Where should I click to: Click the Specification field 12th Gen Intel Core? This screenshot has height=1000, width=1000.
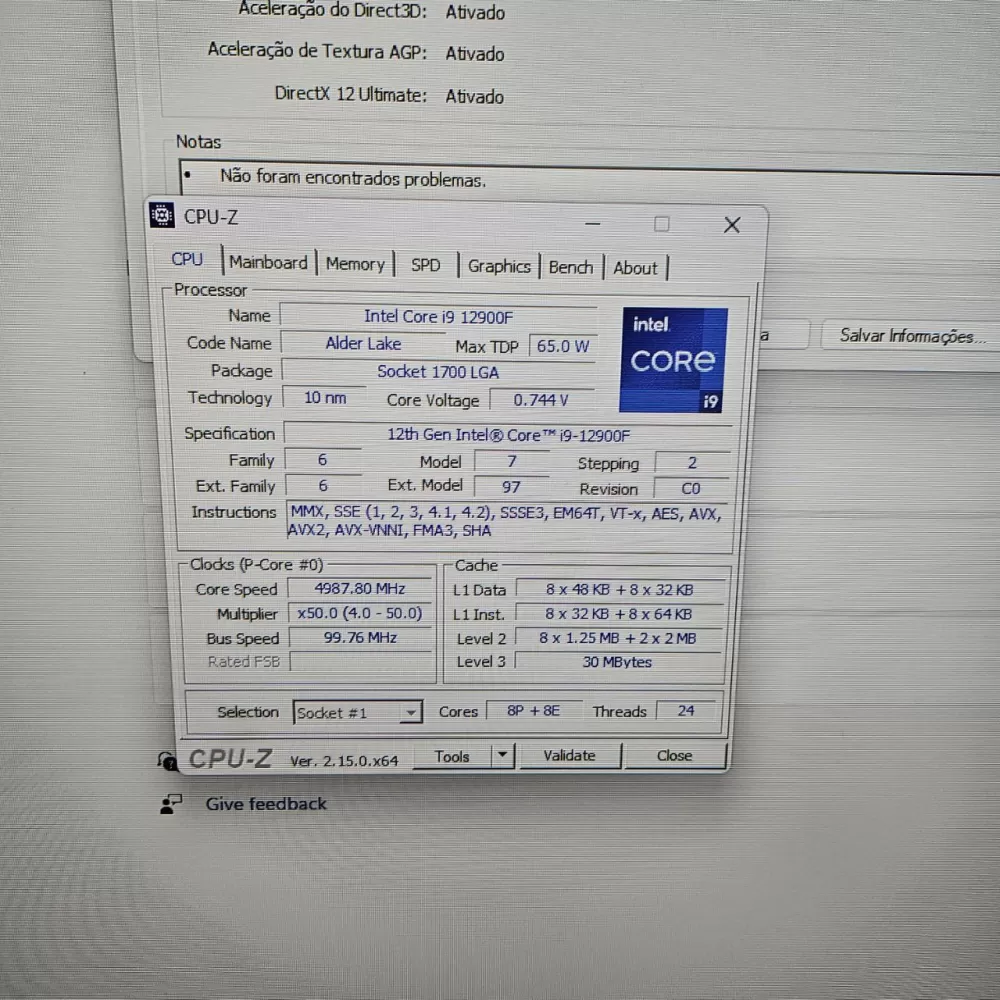click(x=508, y=436)
